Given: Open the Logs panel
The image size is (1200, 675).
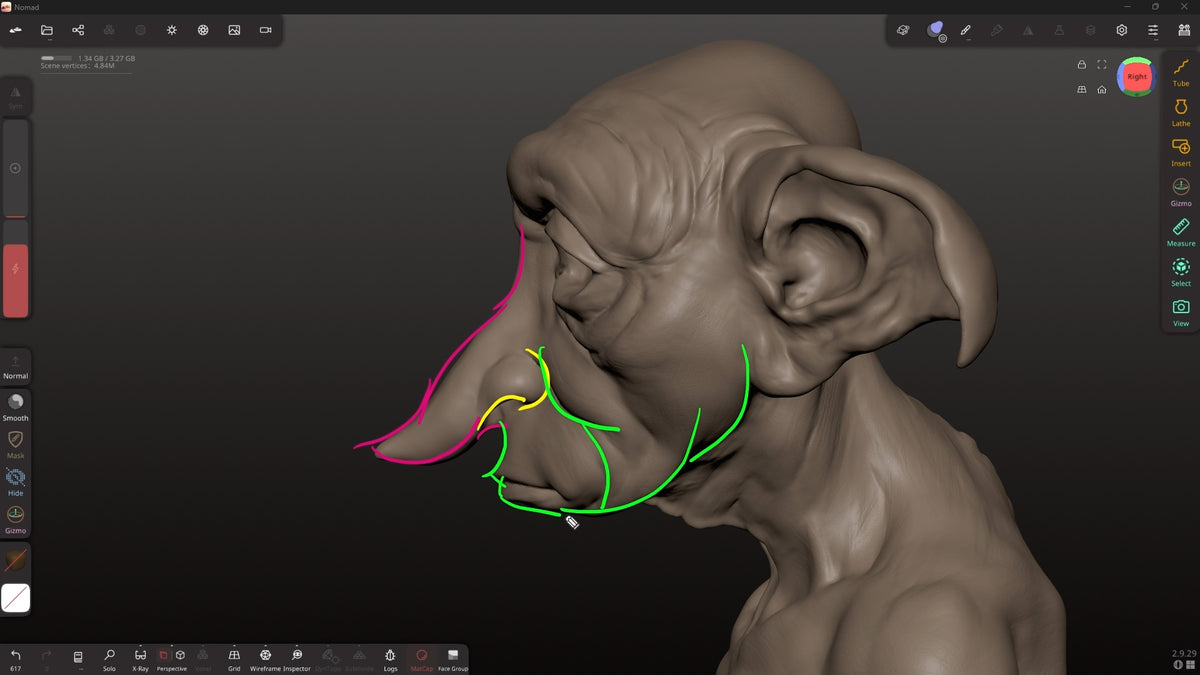Looking at the screenshot, I should tap(390, 658).
